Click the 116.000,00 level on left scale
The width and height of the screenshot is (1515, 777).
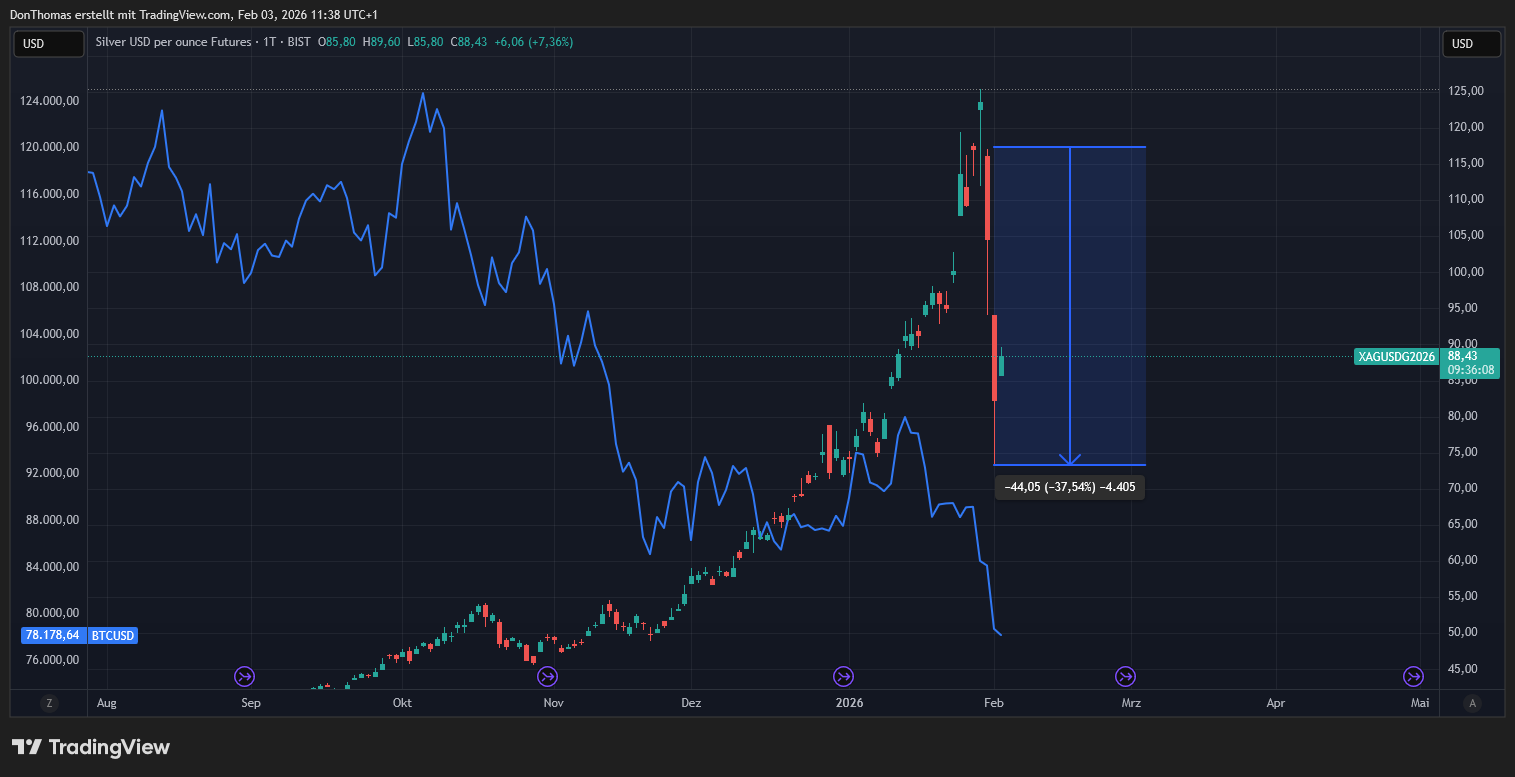(49, 193)
